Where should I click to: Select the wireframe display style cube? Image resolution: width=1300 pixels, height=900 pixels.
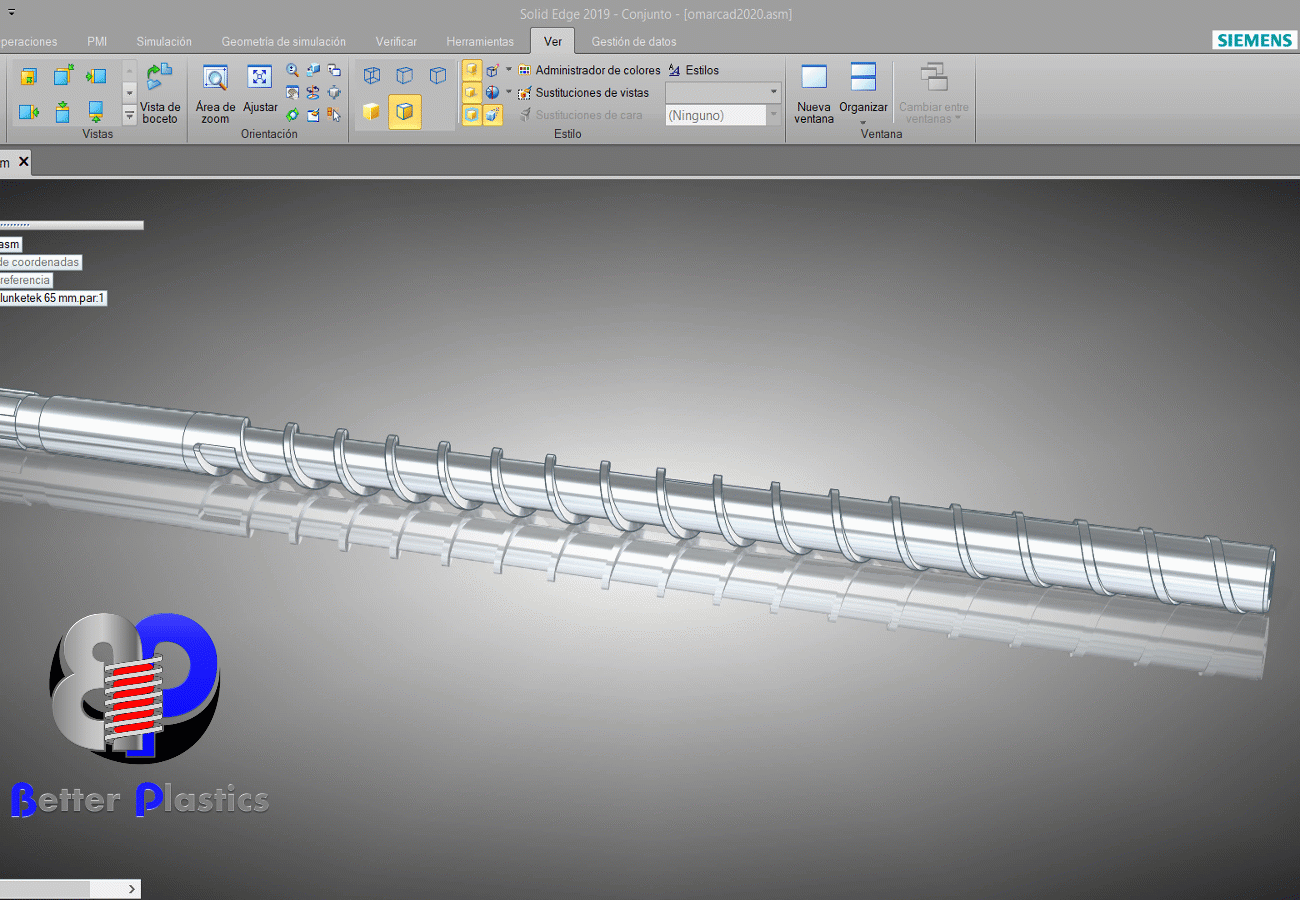coord(372,75)
